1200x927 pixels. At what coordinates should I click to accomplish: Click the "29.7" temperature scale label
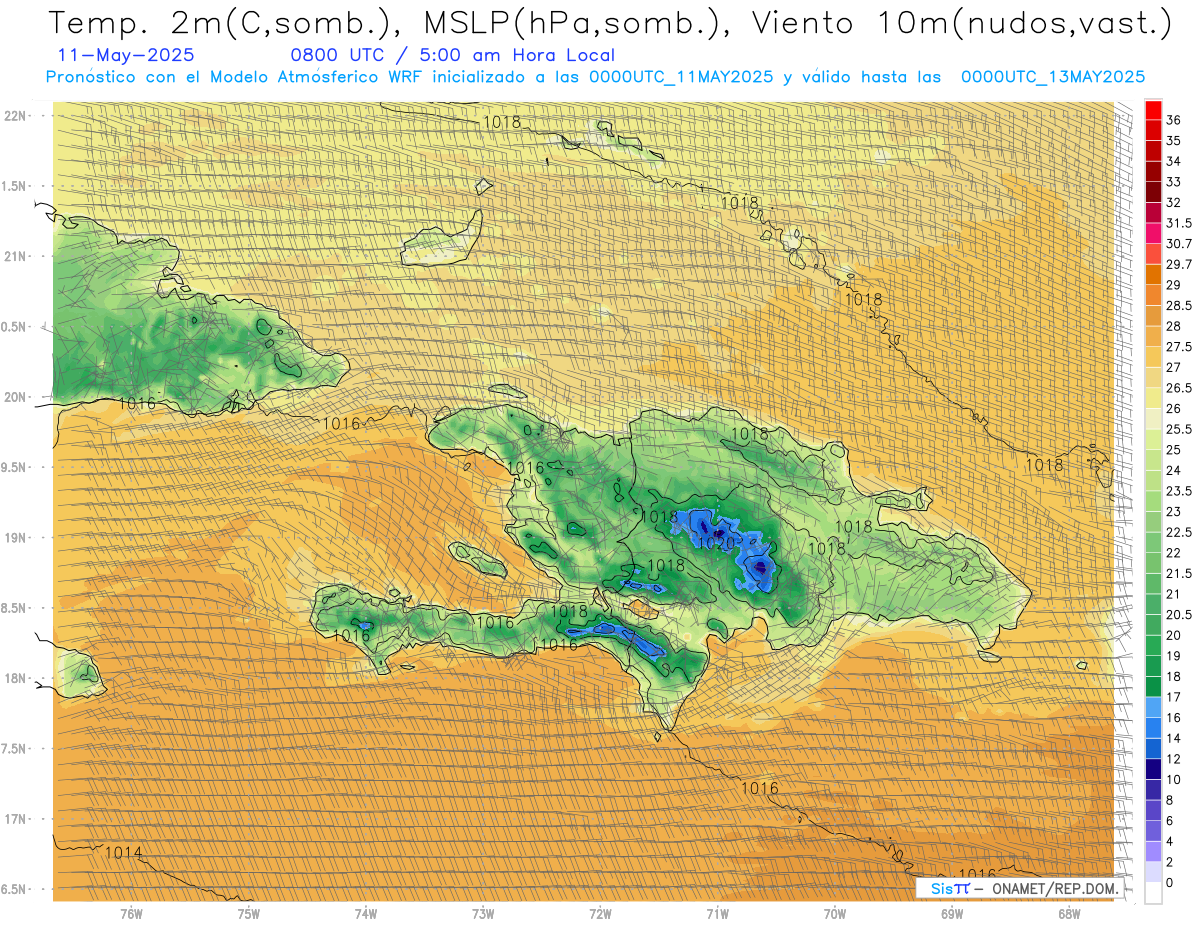point(1179,264)
